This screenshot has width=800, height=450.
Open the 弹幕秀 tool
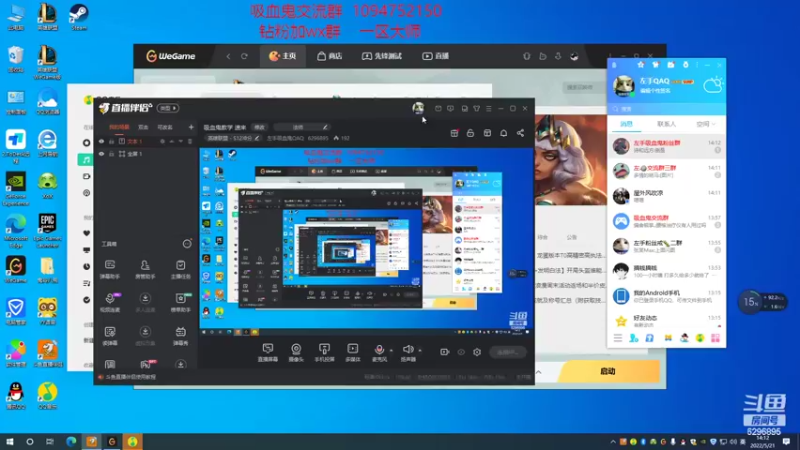pyautogui.click(x=181, y=336)
